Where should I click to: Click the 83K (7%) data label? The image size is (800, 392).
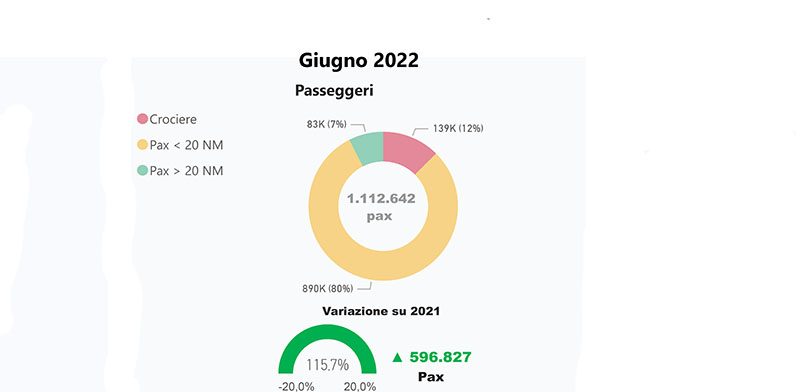327,124
